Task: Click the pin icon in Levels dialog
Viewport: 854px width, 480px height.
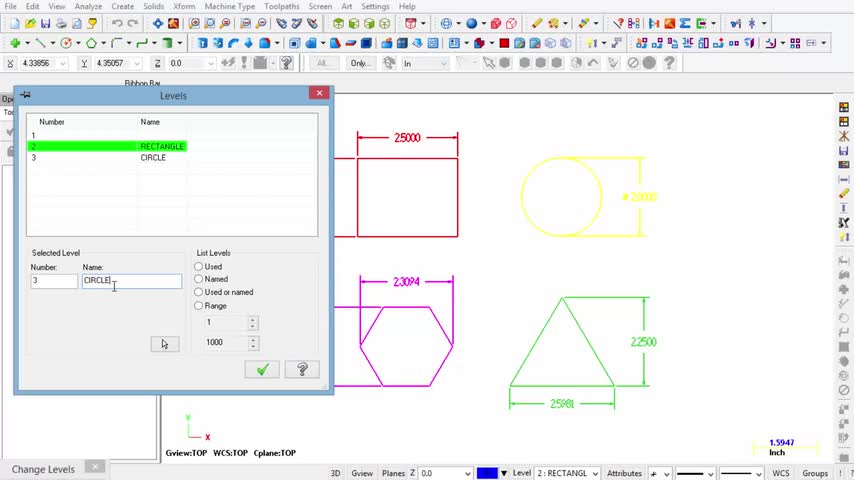Action: (26, 95)
